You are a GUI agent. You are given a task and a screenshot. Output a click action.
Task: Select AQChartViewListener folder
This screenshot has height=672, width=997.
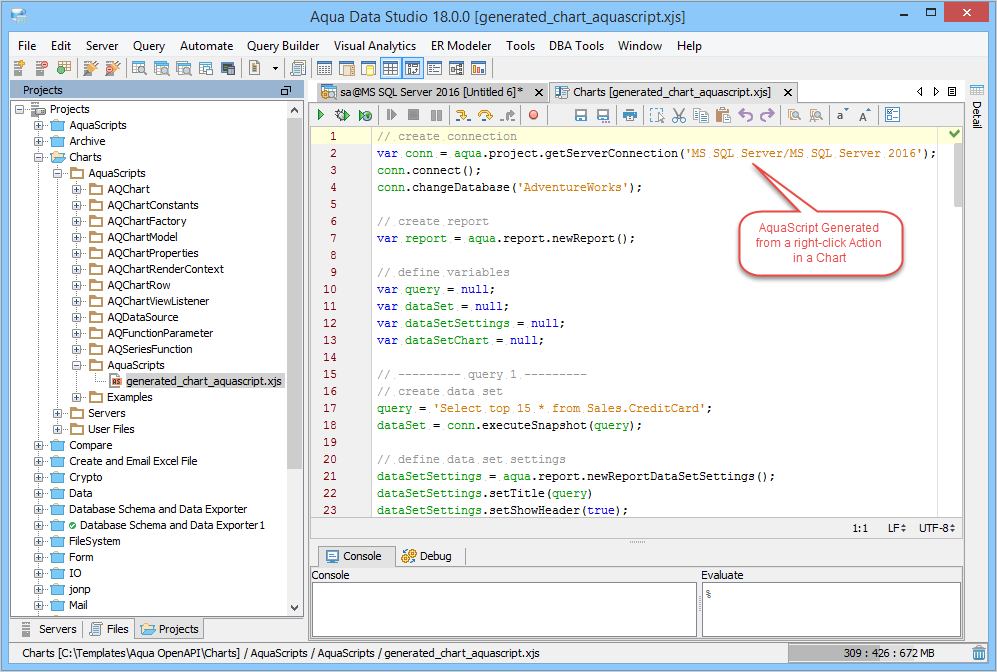(x=158, y=301)
